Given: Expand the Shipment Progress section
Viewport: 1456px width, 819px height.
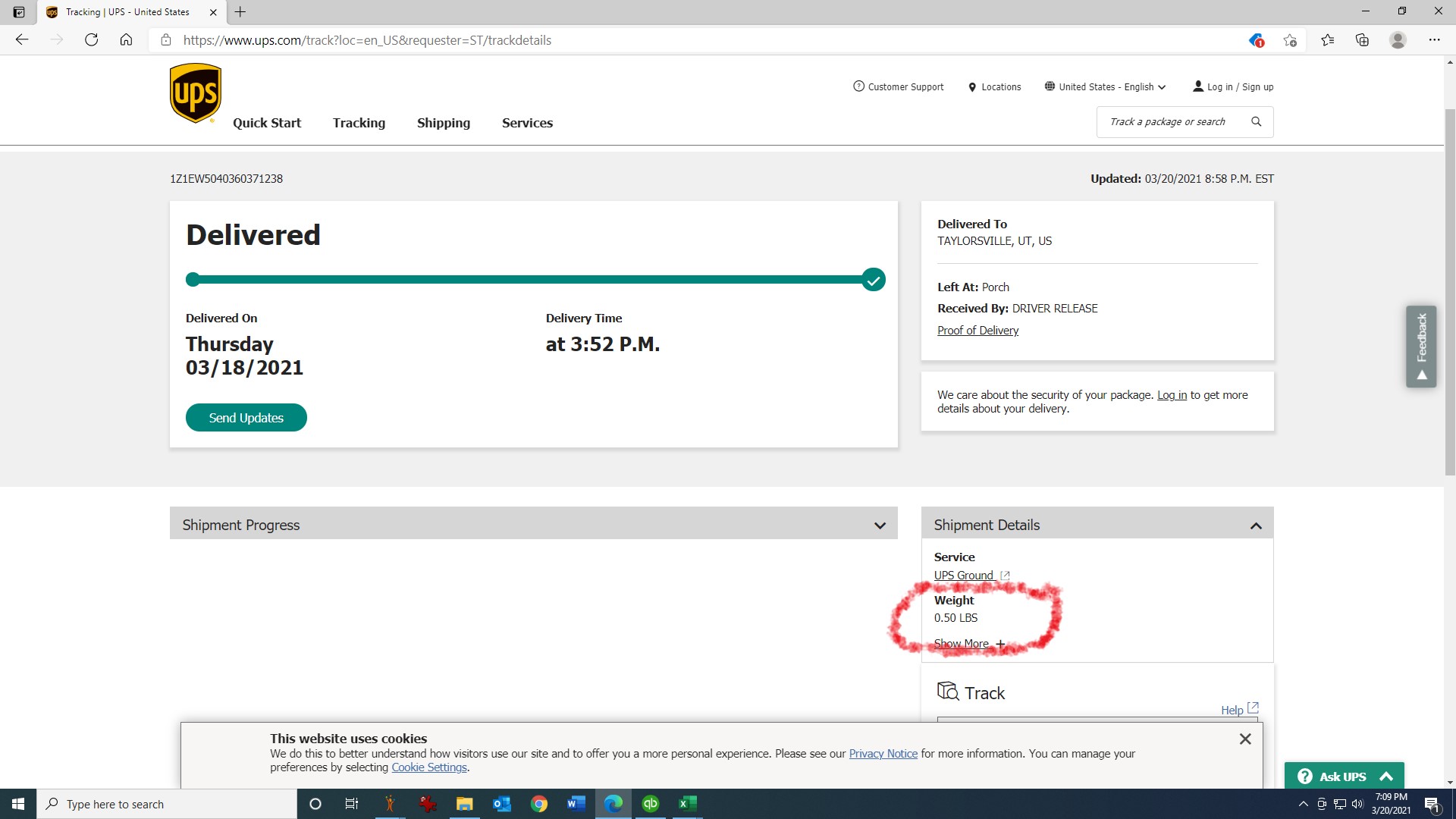Looking at the screenshot, I should (880, 526).
